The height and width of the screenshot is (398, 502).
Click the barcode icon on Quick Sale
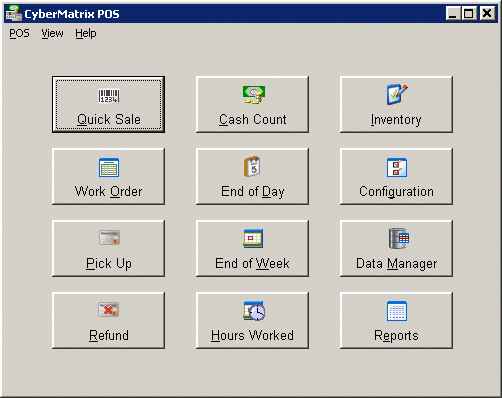[109, 96]
